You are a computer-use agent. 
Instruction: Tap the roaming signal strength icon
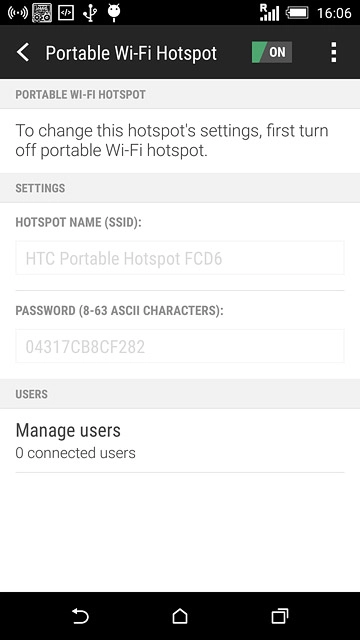tap(269, 12)
